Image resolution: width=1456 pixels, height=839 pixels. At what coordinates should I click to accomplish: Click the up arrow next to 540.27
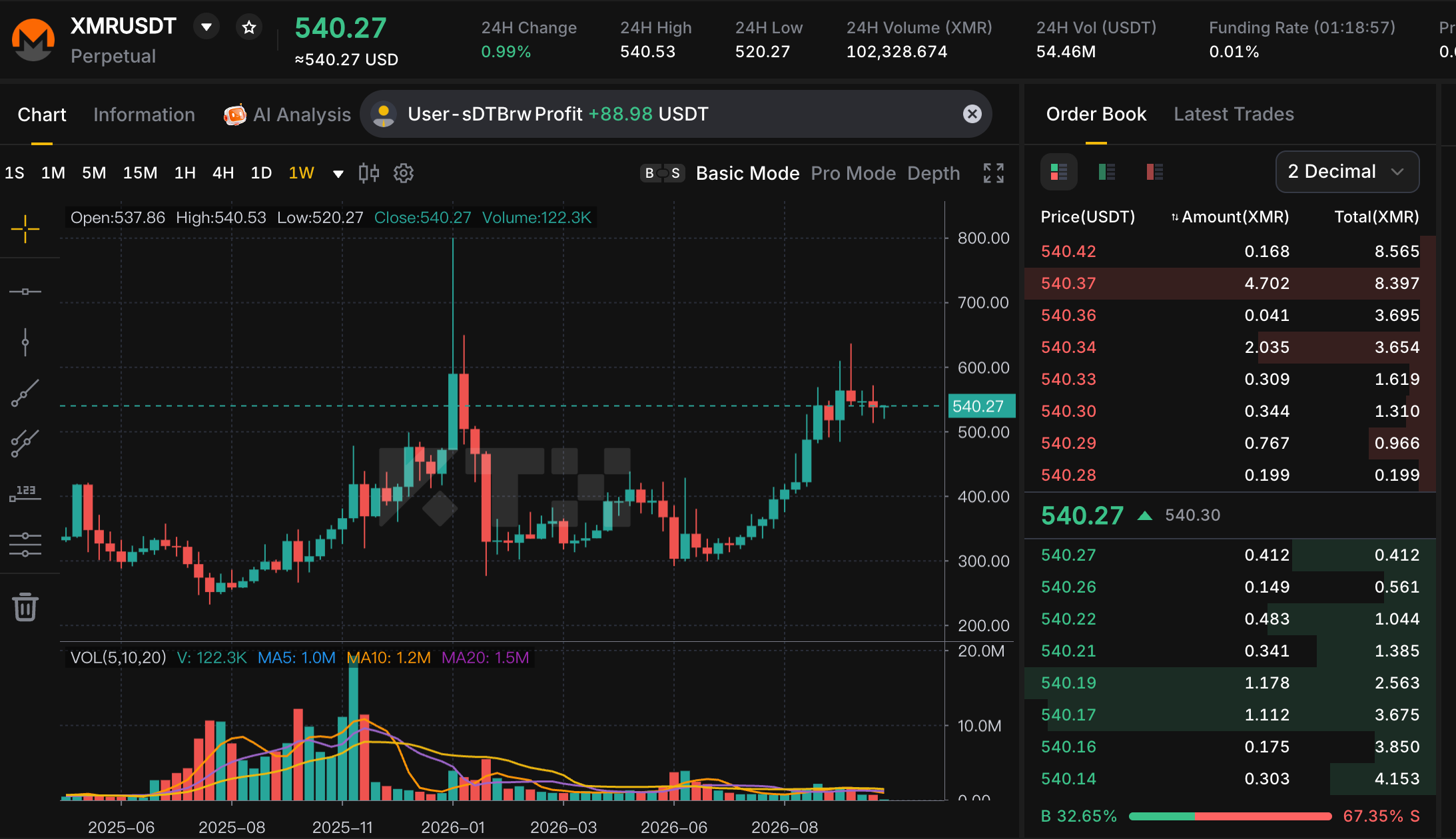[x=1145, y=515]
